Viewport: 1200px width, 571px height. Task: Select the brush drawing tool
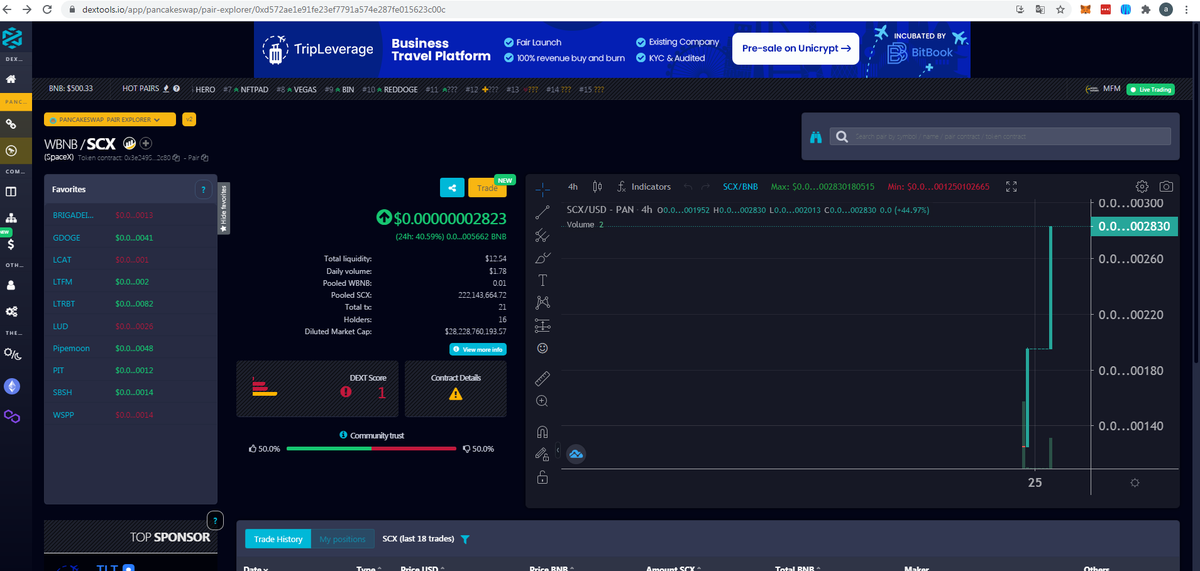pyautogui.click(x=542, y=258)
